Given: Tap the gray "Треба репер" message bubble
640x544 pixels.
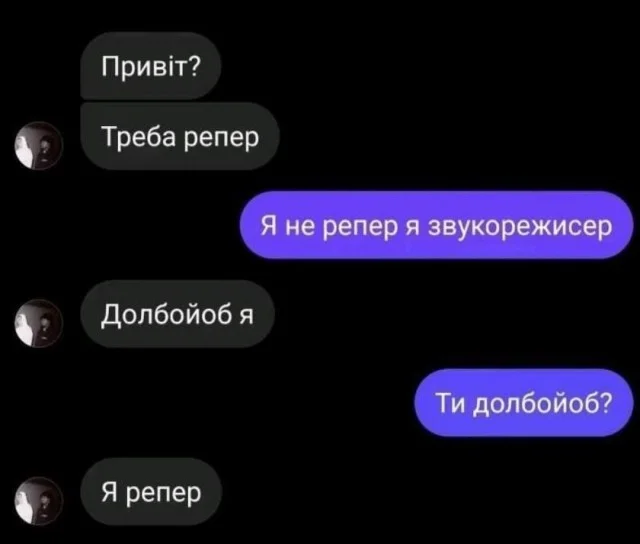Looking at the screenshot, I should [180, 136].
